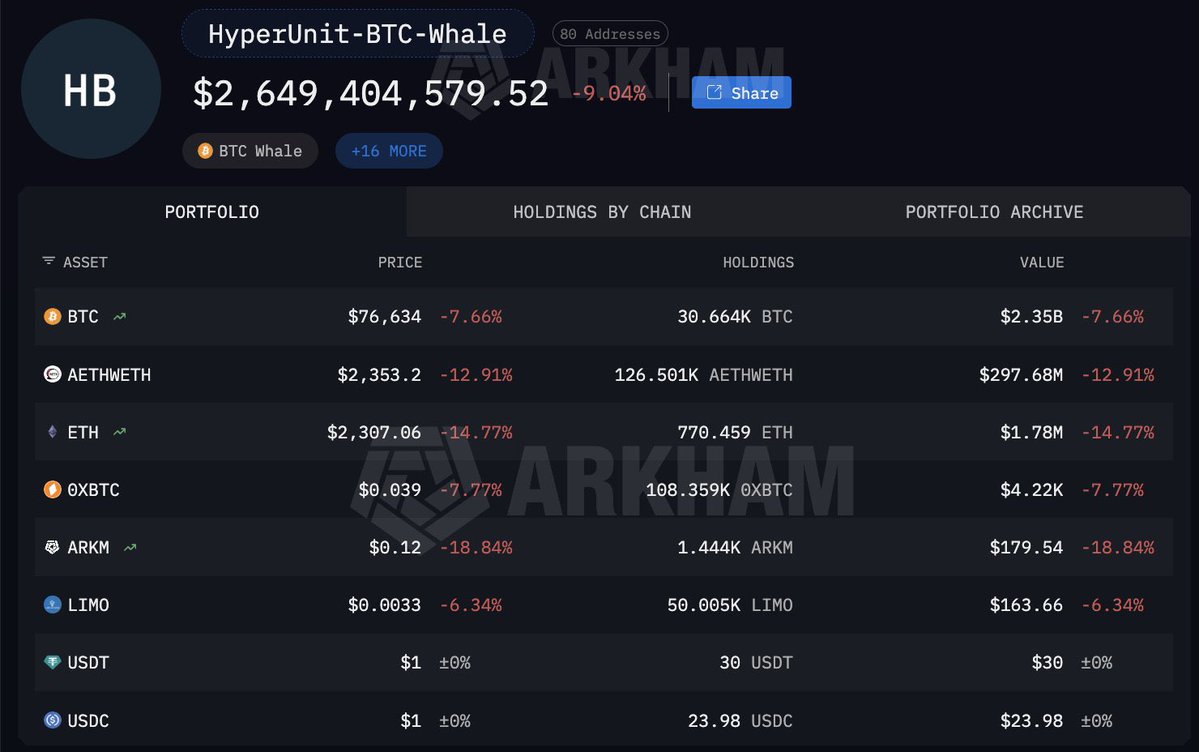This screenshot has height=752, width=1199.
Task: Expand the +16 MORE tags
Action: click(389, 151)
